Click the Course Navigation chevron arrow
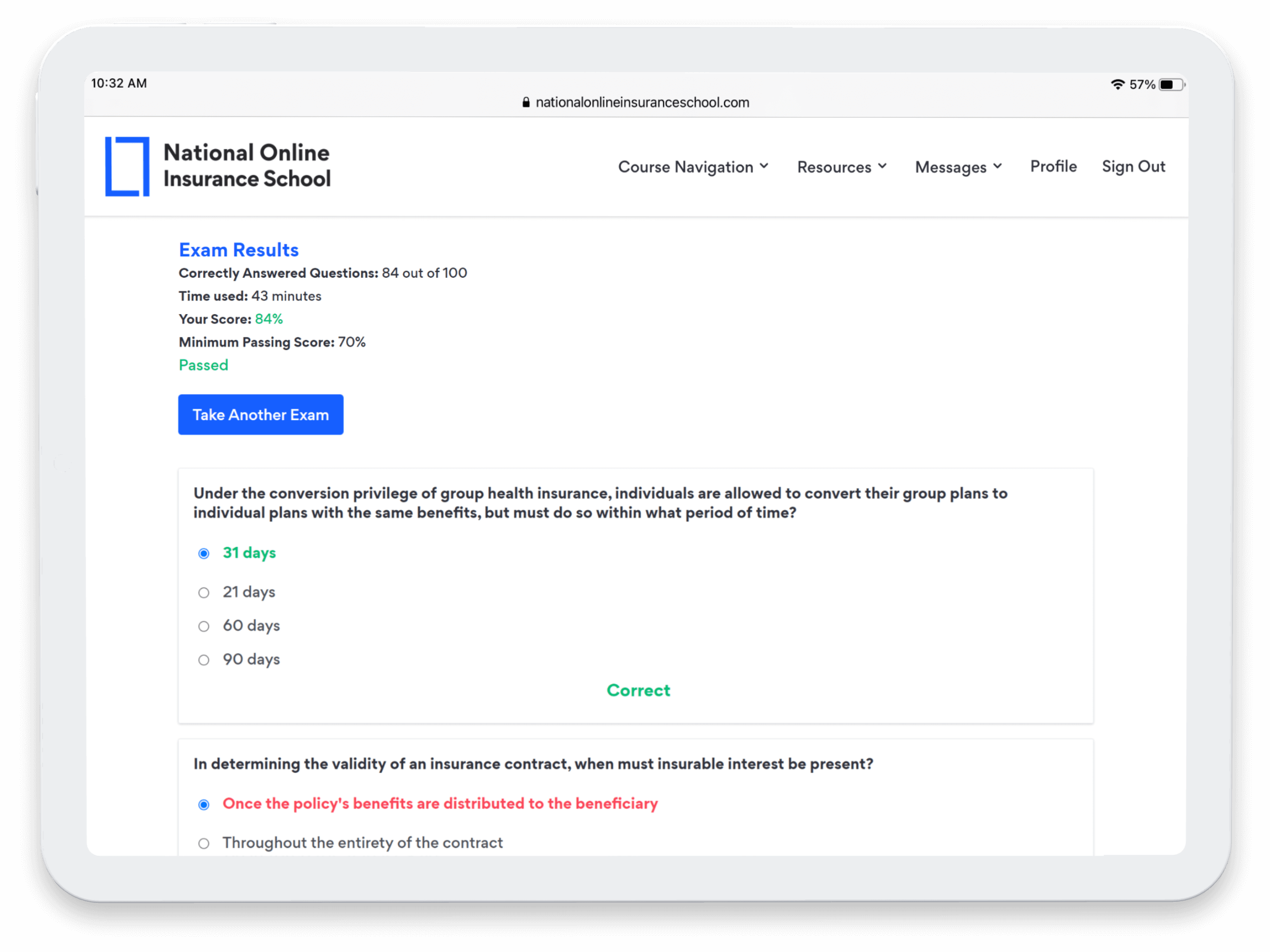This screenshot has height=952, width=1270. 763,166
